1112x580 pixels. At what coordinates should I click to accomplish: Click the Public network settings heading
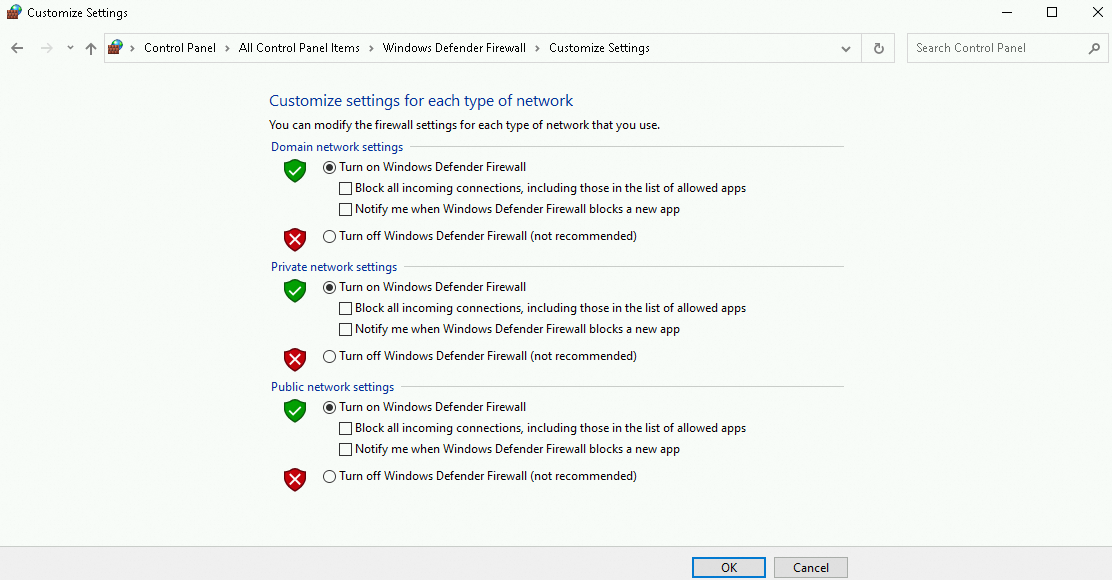pyautogui.click(x=333, y=386)
